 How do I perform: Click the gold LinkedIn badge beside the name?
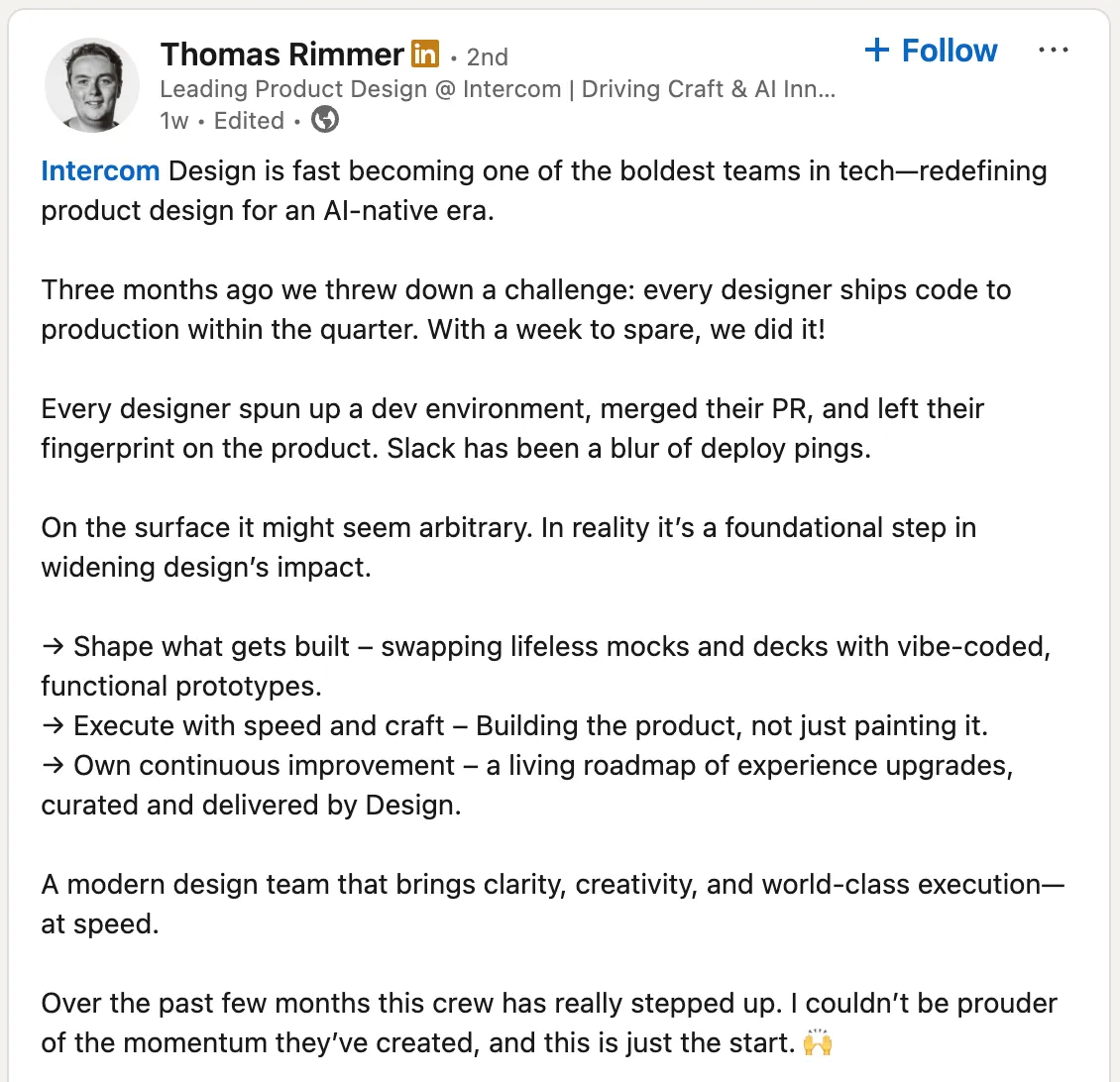pos(425,54)
